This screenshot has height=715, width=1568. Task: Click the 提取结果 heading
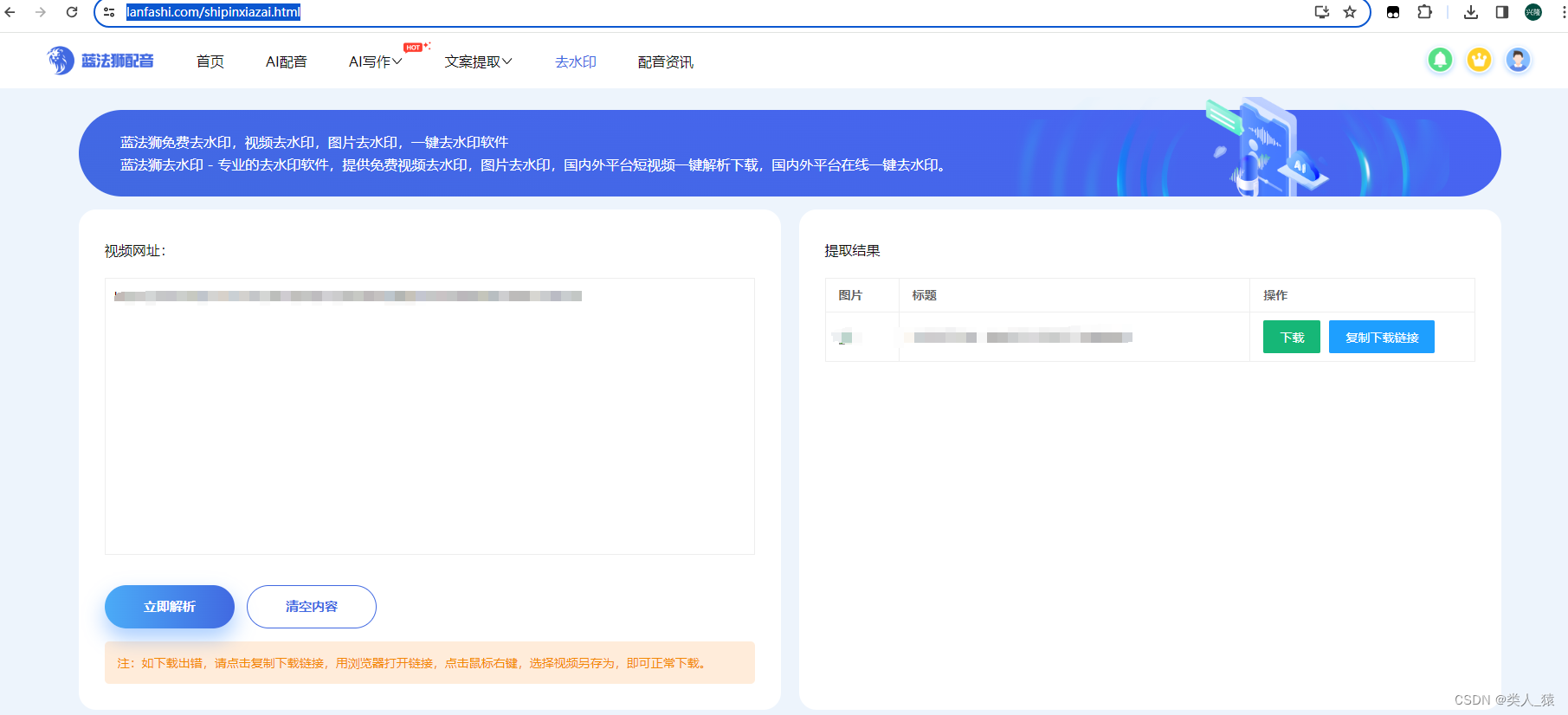pyautogui.click(x=852, y=250)
